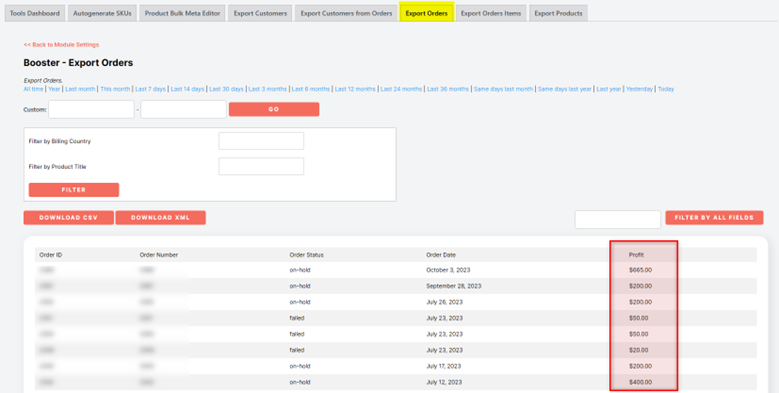Open Product Bulk Meta Editor tab
The height and width of the screenshot is (393, 779).
point(182,13)
